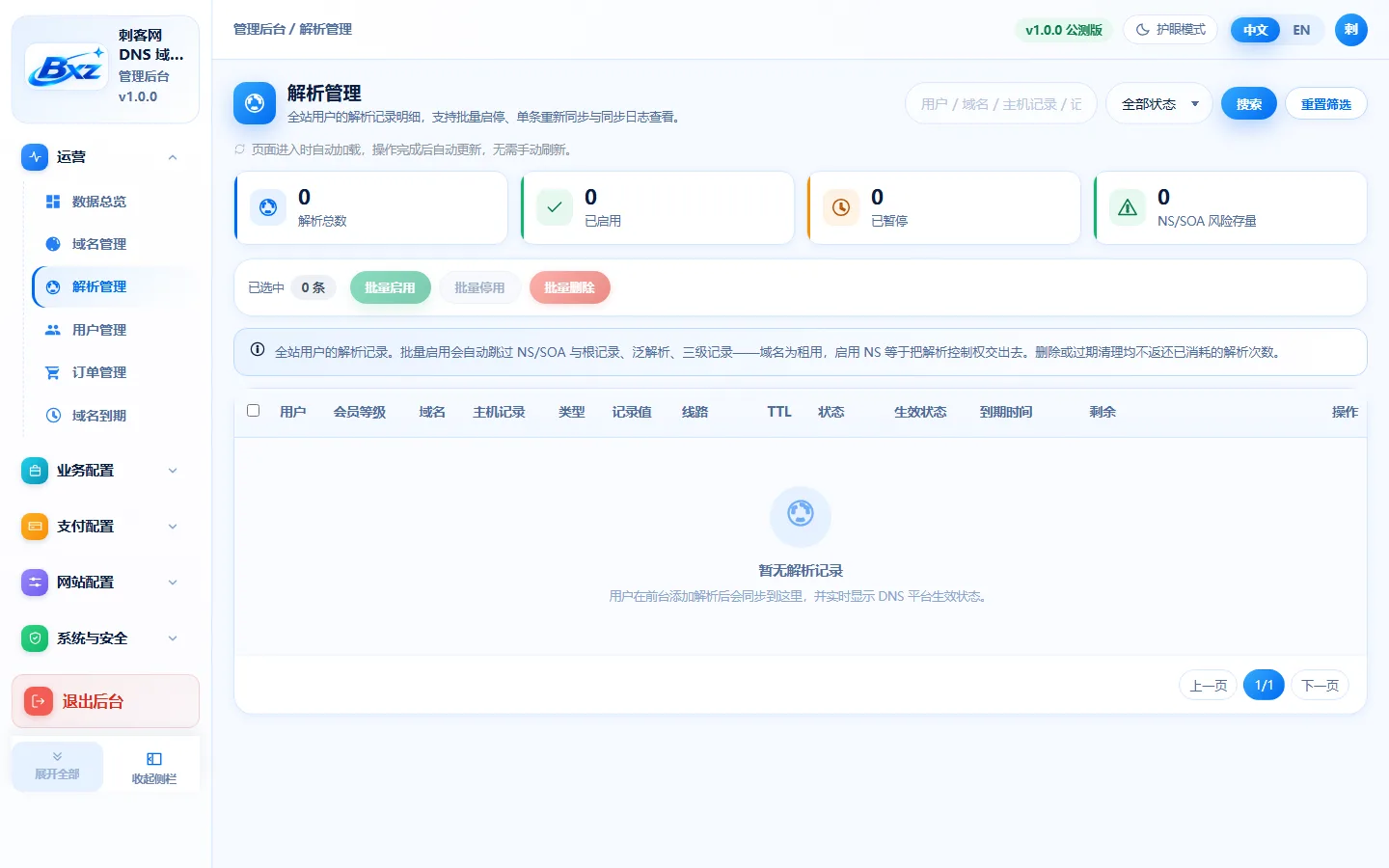The height and width of the screenshot is (868, 1389).
Task: Click the blue 搜索 button
Action: click(1249, 104)
